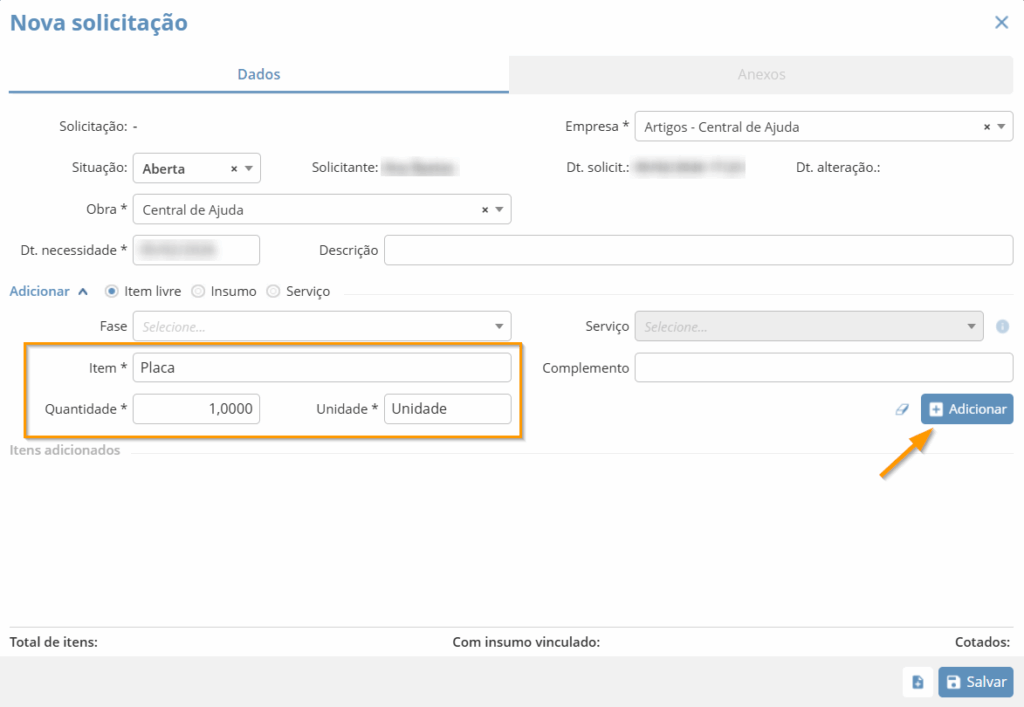The height and width of the screenshot is (707, 1024).
Task: Switch to the Dados tab
Action: [x=258, y=74]
